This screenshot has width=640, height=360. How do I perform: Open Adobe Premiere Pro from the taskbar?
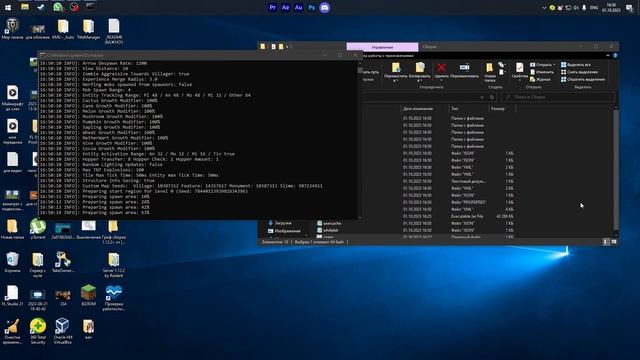pyautogui.click(x=272, y=7)
